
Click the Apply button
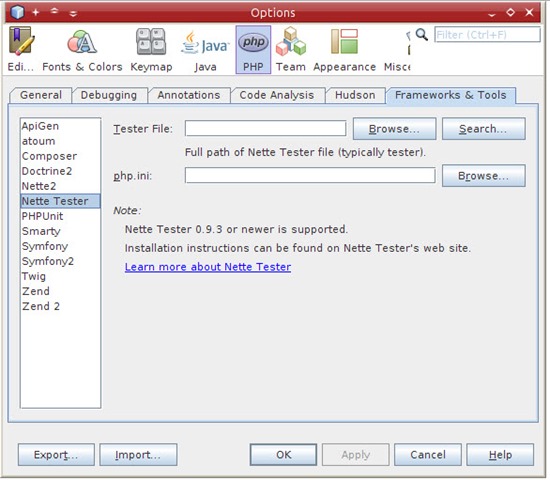[356, 455]
